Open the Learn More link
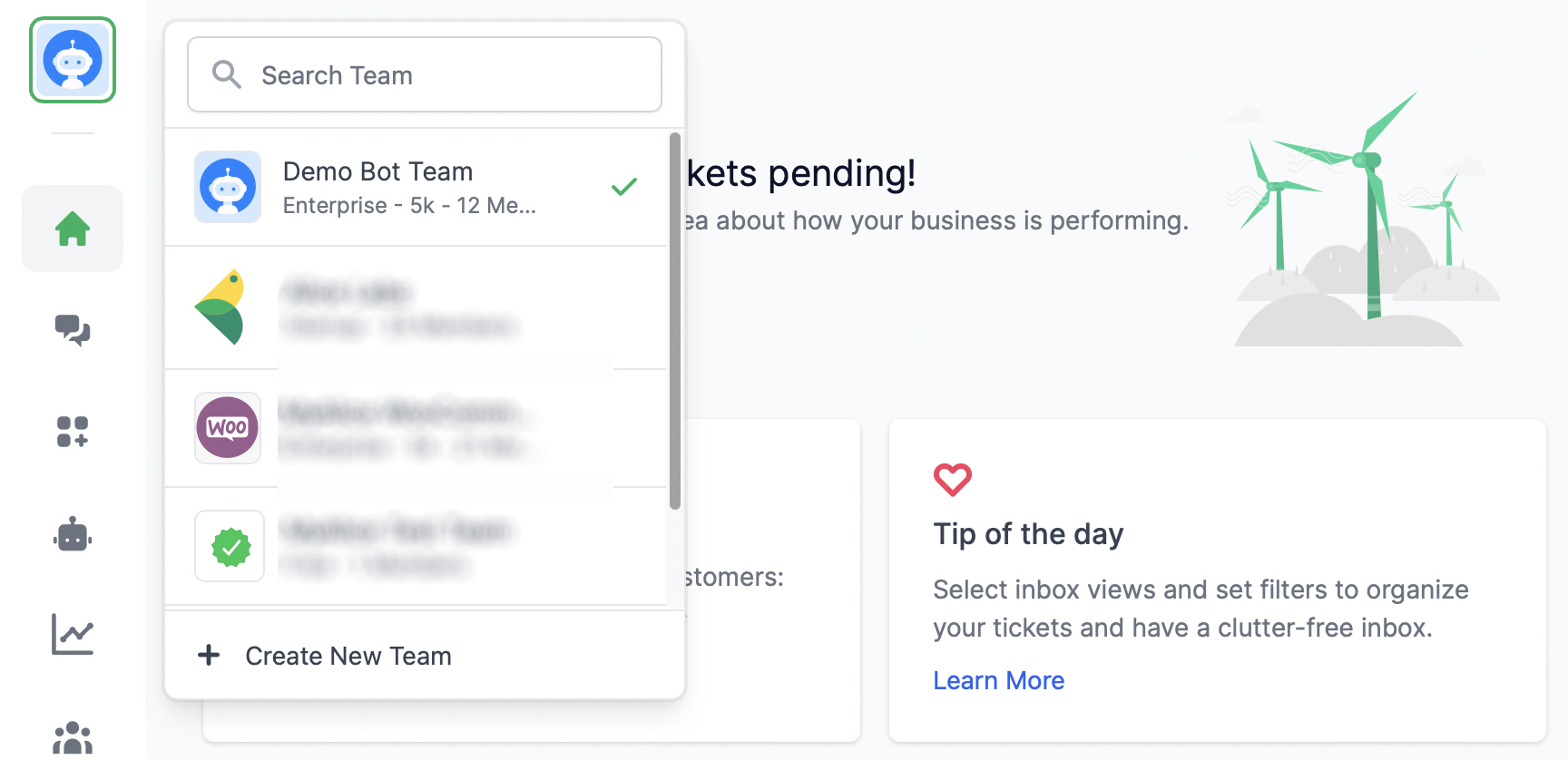This screenshot has width=1568, height=760. (998, 680)
